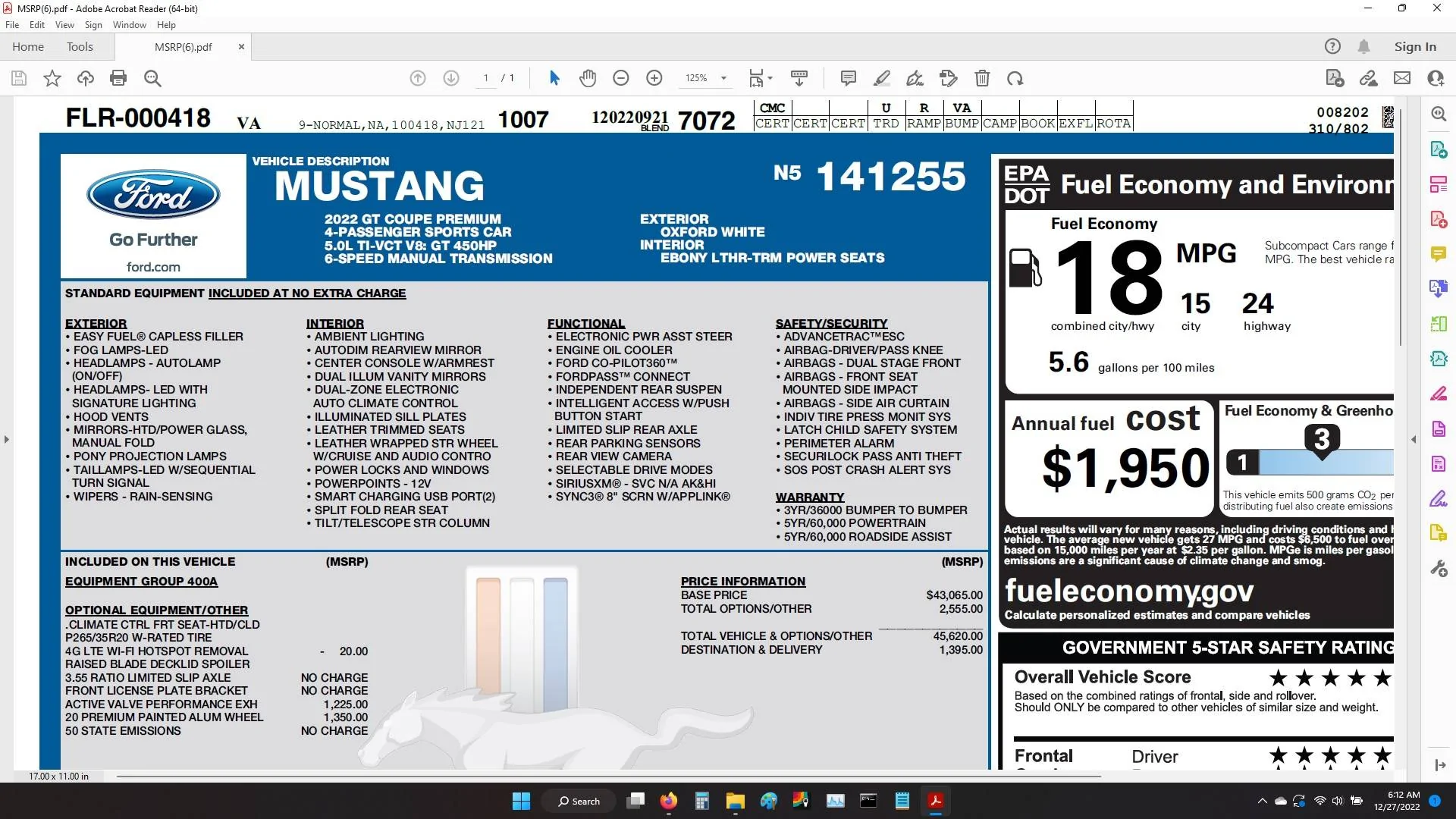Open the Edit menu
Viewport: 1456px width, 819px height.
tap(37, 25)
